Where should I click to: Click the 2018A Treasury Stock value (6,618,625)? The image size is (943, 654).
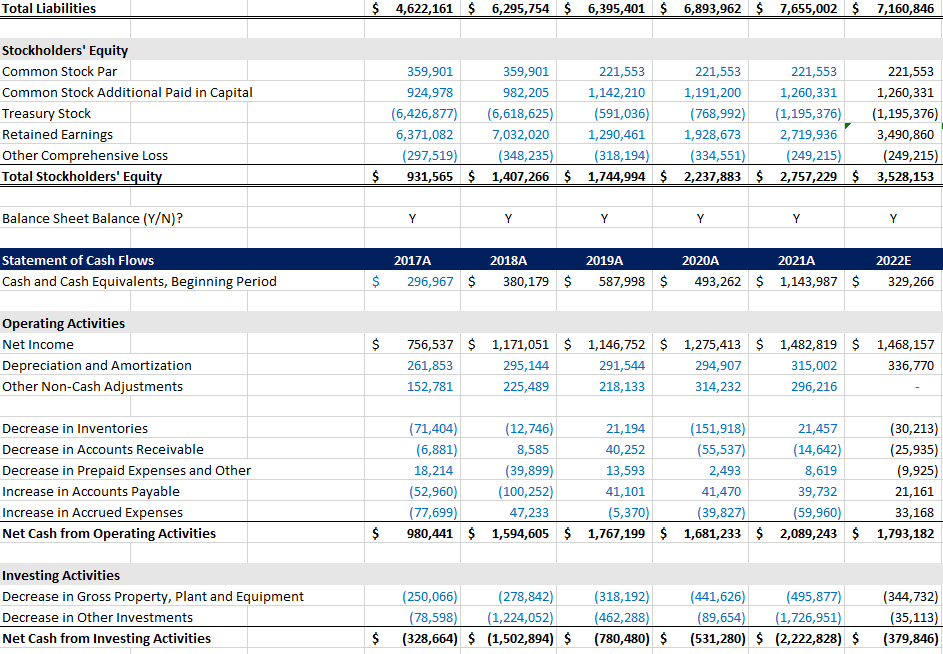pyautogui.click(x=520, y=114)
